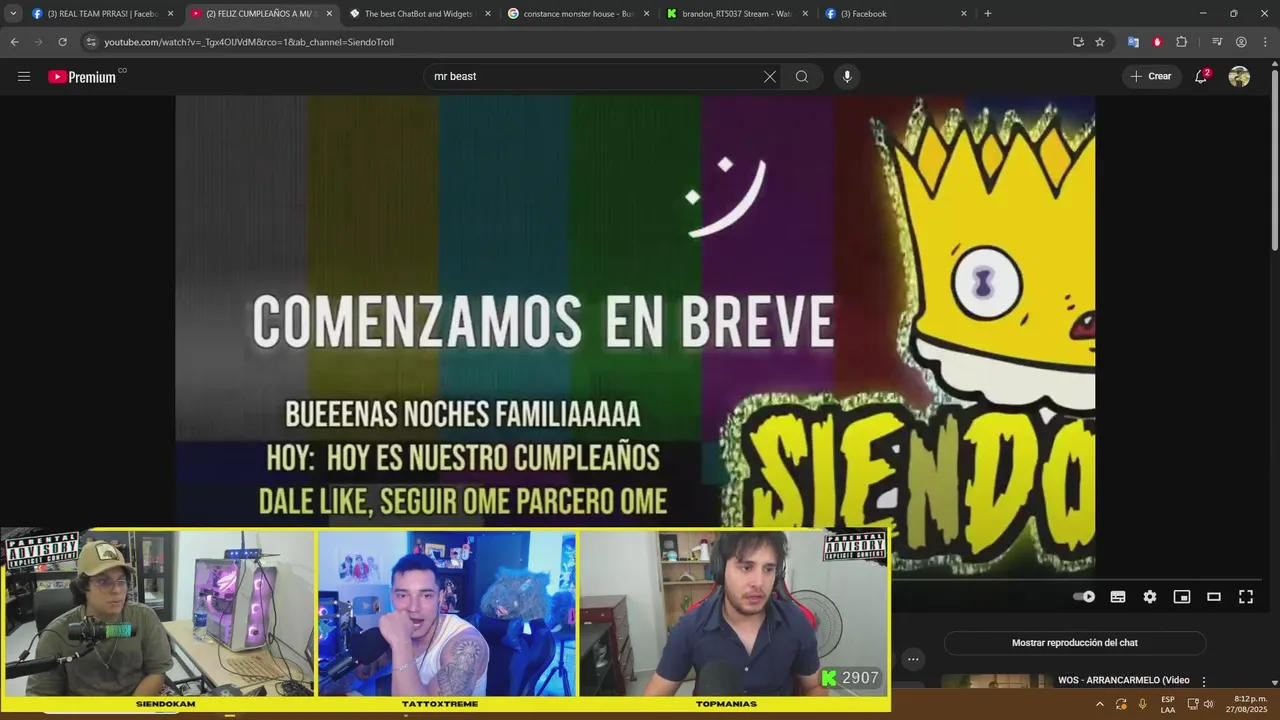Open the red hand ad-blocker extension

(x=1157, y=42)
